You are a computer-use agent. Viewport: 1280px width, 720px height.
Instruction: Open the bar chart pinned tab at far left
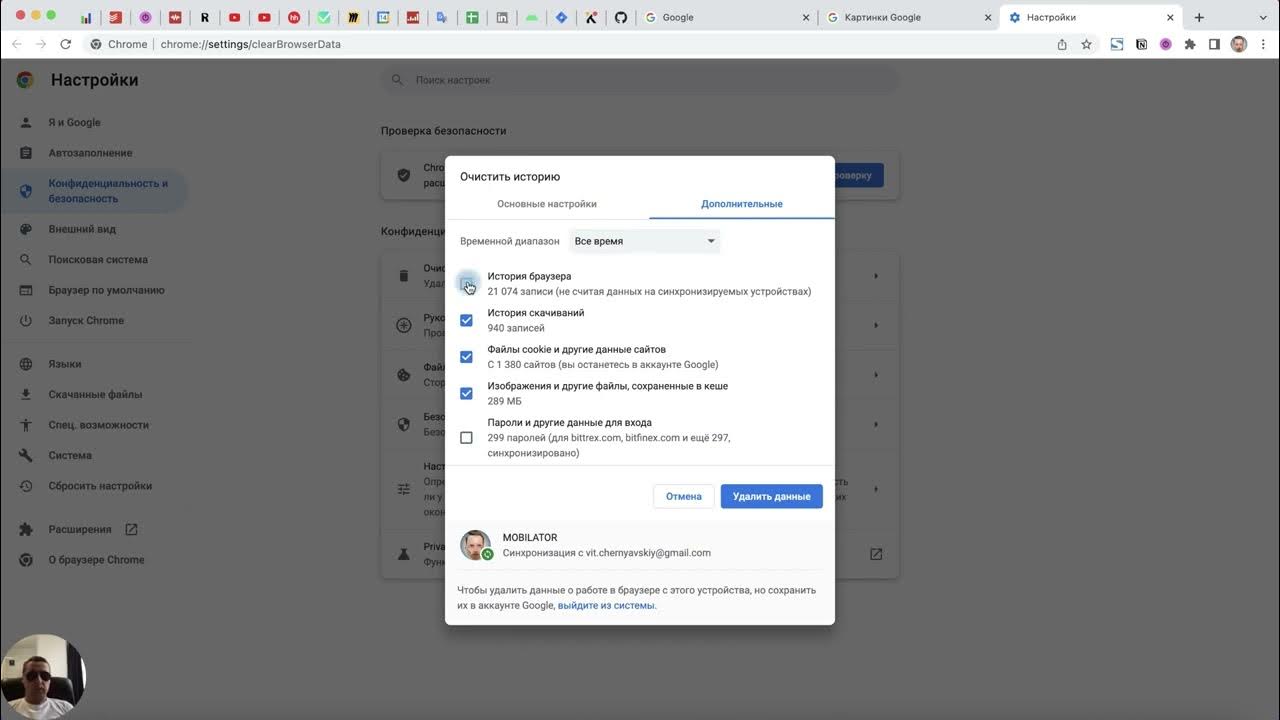tap(86, 17)
